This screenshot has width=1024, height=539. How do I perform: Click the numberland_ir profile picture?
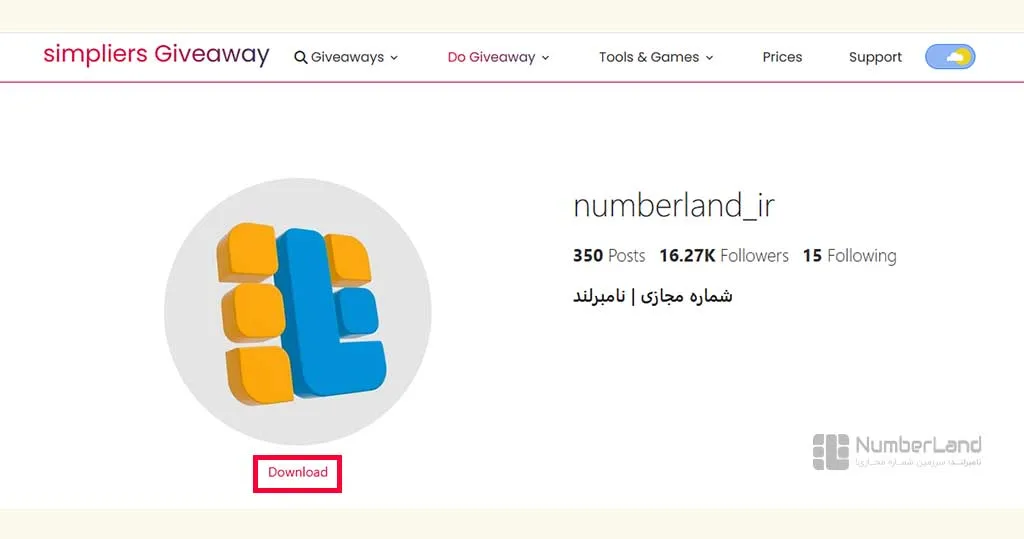click(x=298, y=311)
